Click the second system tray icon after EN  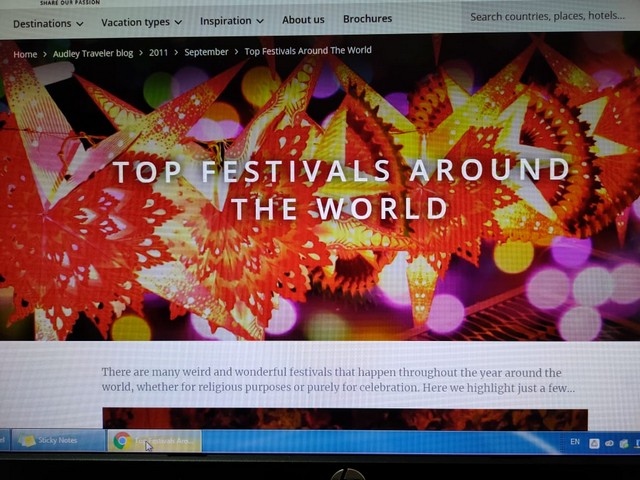pos(609,442)
